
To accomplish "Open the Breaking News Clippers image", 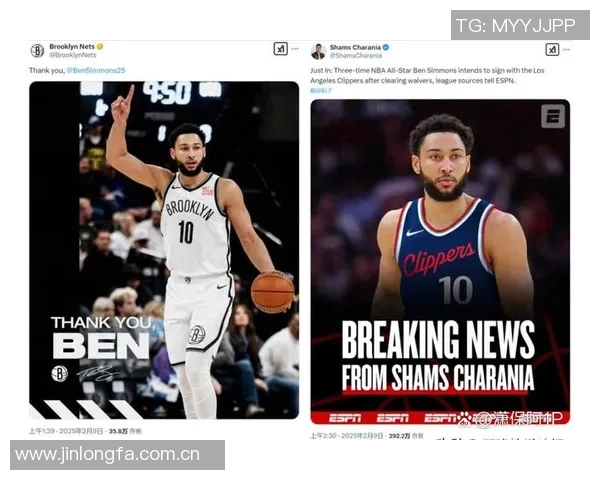I will coord(440,262).
